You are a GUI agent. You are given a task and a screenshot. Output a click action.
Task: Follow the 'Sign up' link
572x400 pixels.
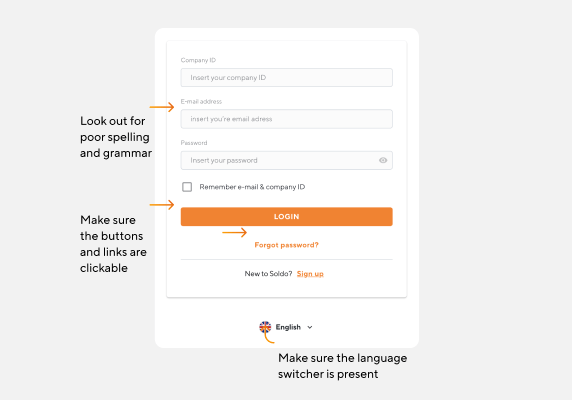point(310,273)
